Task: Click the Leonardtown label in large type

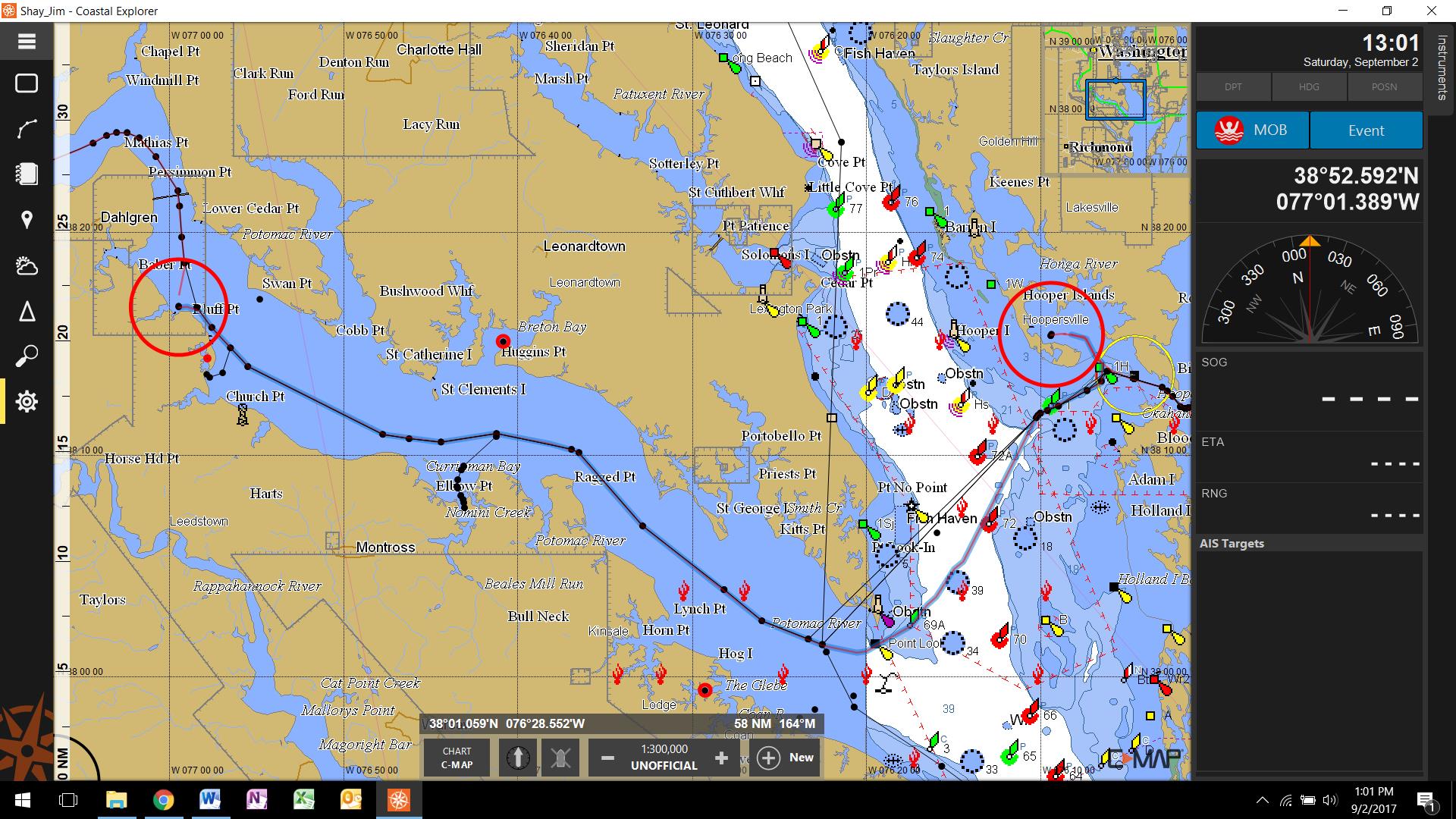Action: tap(584, 246)
